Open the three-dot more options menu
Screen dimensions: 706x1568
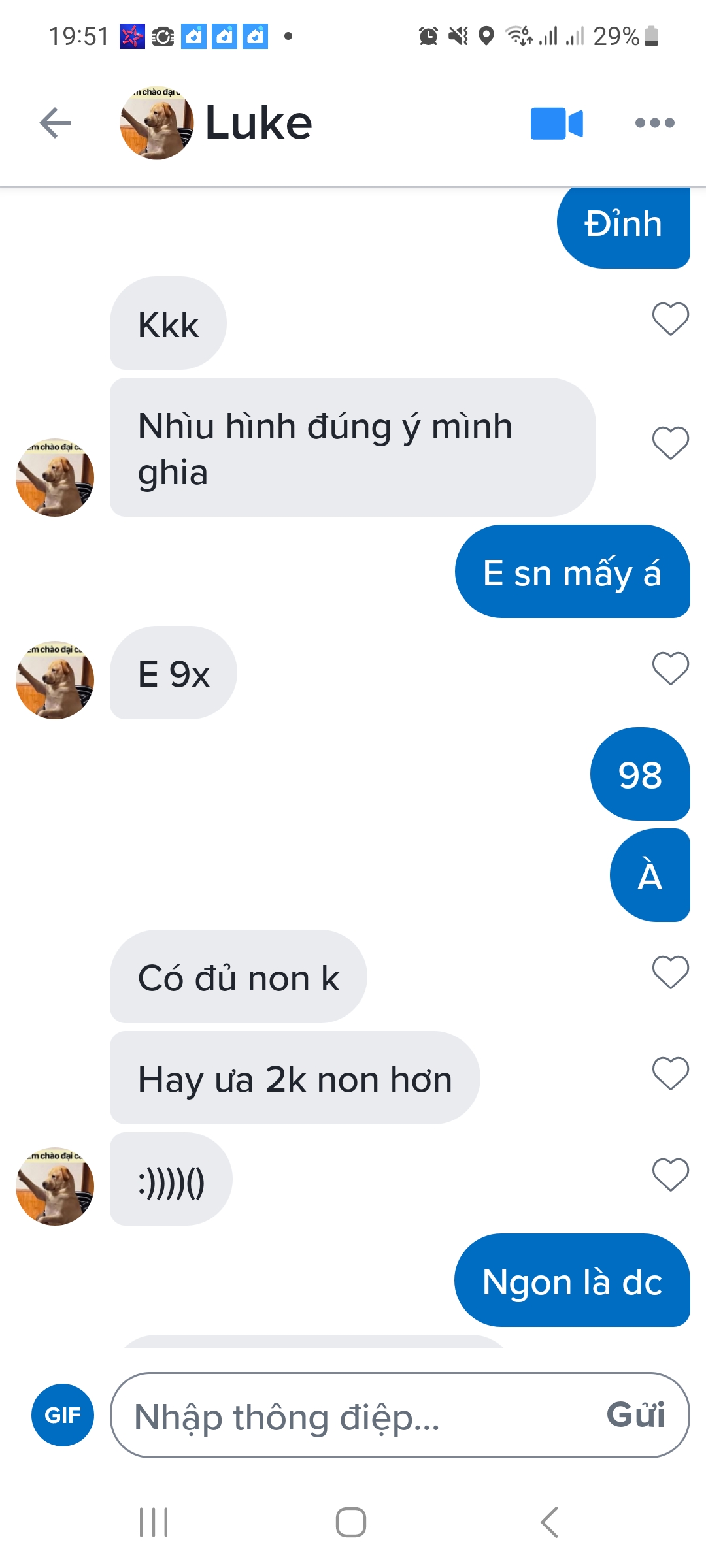tap(654, 123)
